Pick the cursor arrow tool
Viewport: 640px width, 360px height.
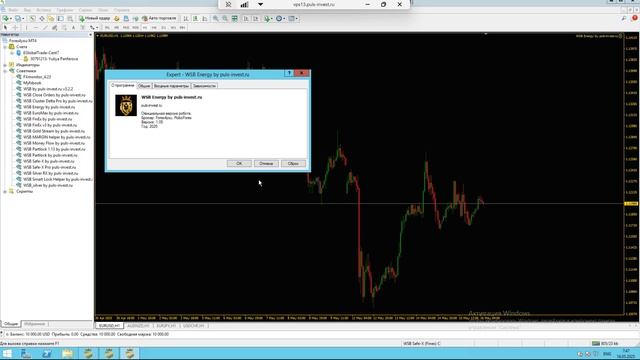(x=5, y=27)
